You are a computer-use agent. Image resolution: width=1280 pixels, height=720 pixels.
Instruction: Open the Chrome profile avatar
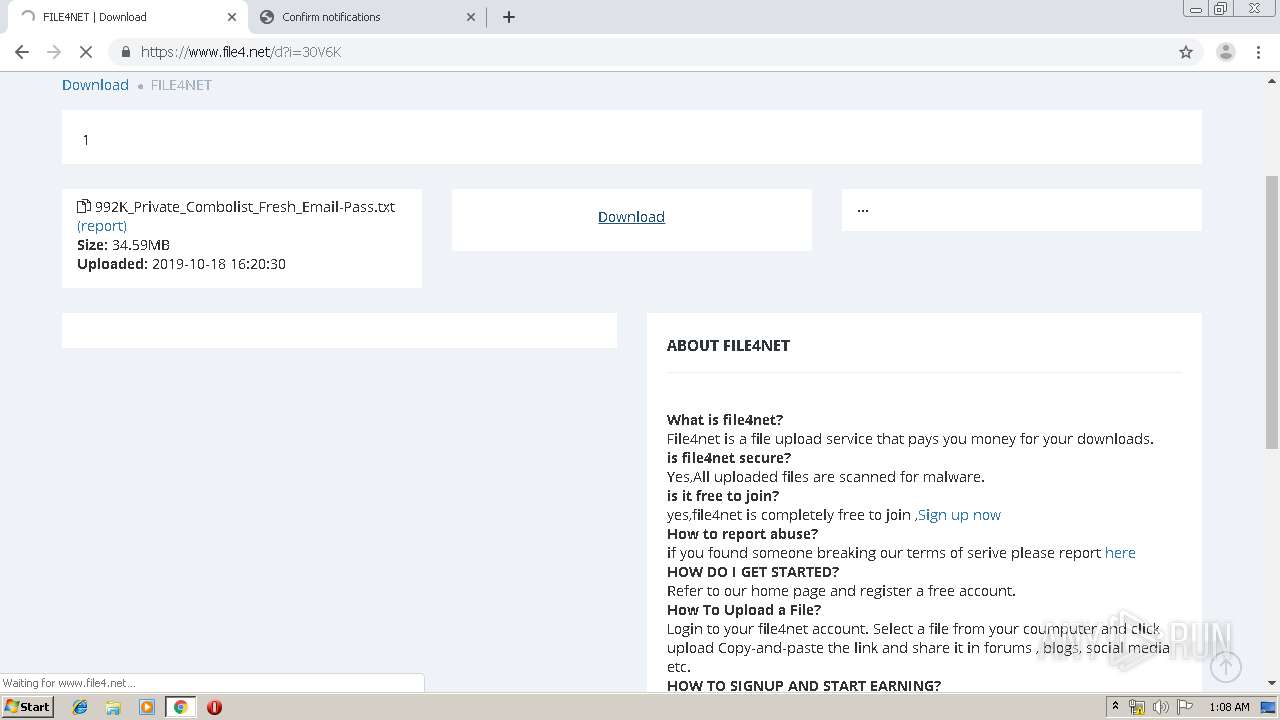tap(1225, 52)
